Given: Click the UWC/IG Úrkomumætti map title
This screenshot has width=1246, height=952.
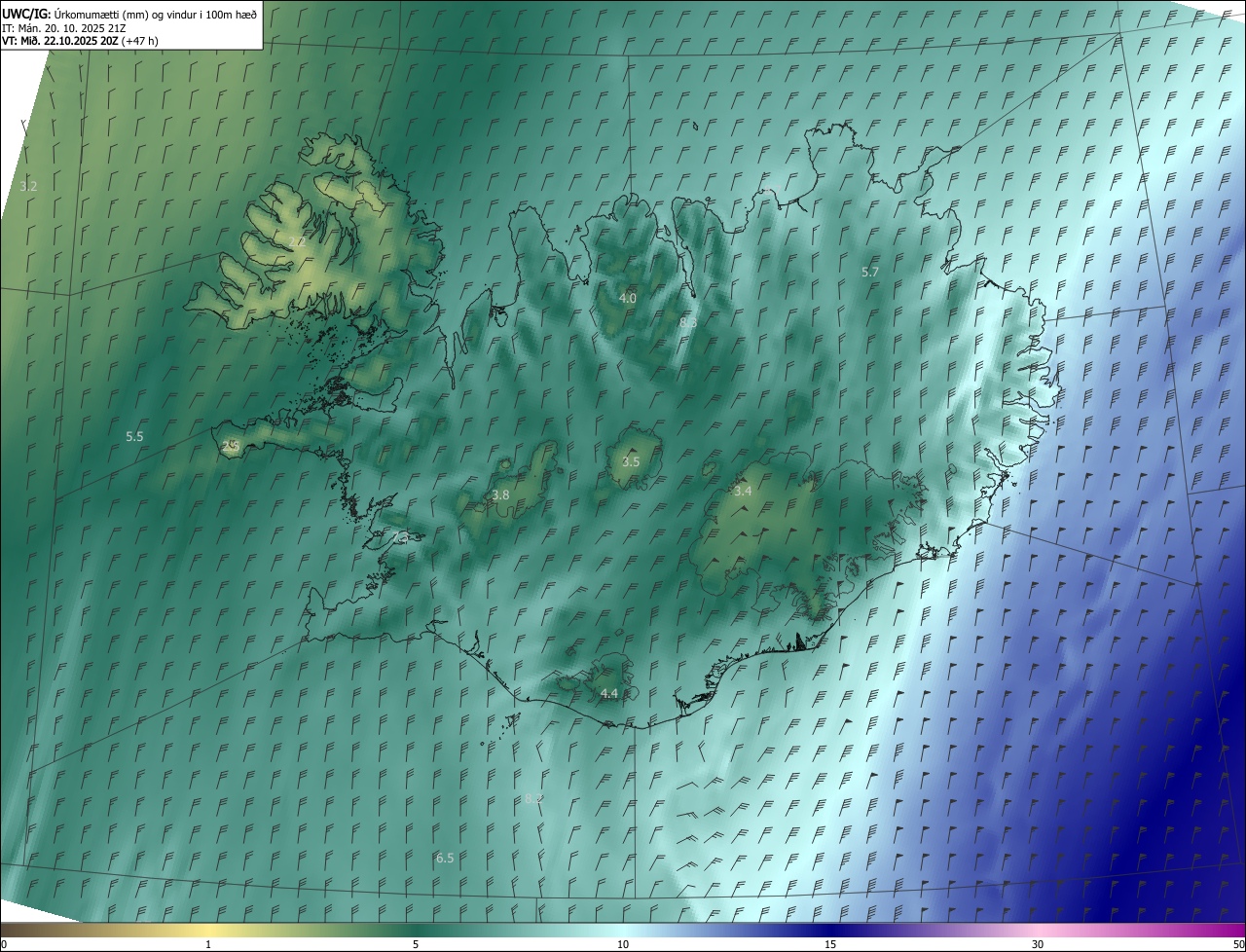Looking at the screenshot, I should point(131,14).
